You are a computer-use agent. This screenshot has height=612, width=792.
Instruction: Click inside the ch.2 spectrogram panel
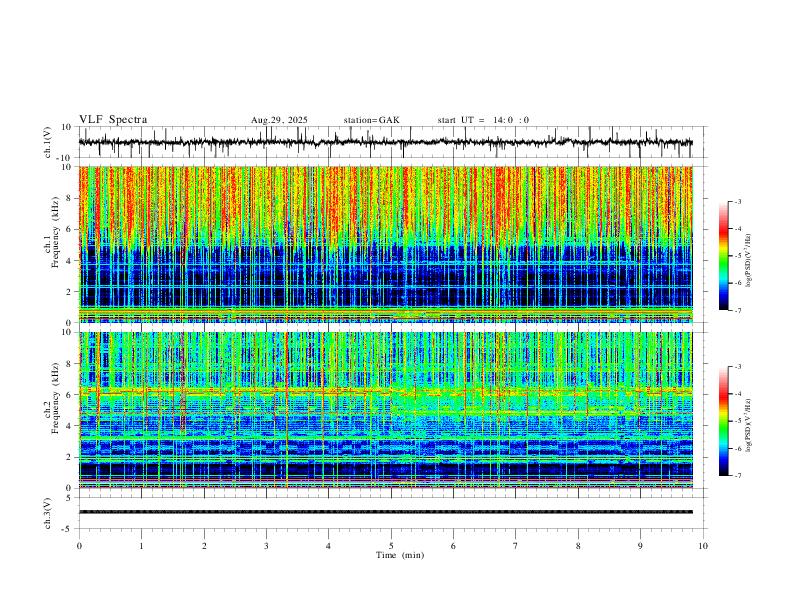click(x=385, y=410)
